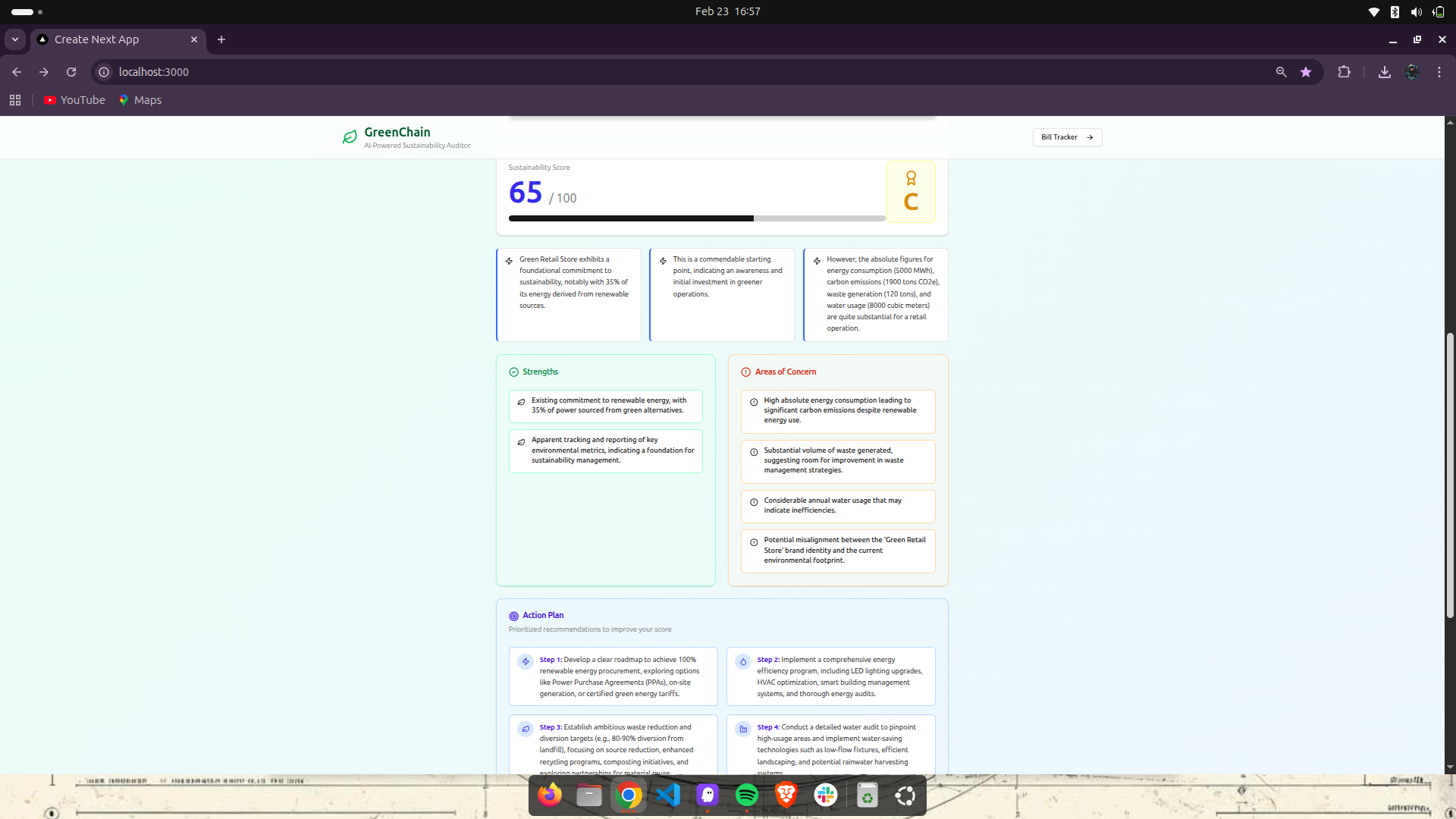The width and height of the screenshot is (1456, 819).
Task: Click the GreenChain leaf logo icon
Action: (350, 137)
